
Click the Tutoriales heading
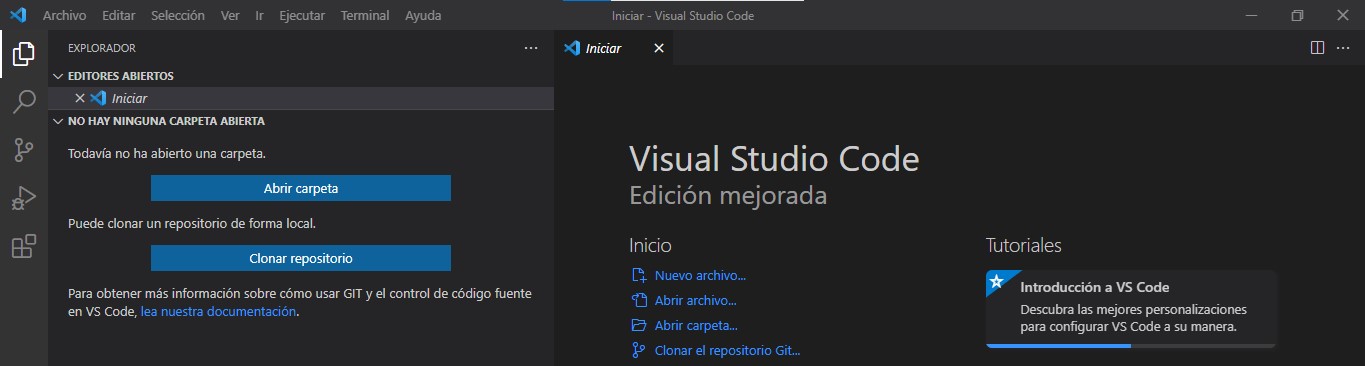[1024, 245]
